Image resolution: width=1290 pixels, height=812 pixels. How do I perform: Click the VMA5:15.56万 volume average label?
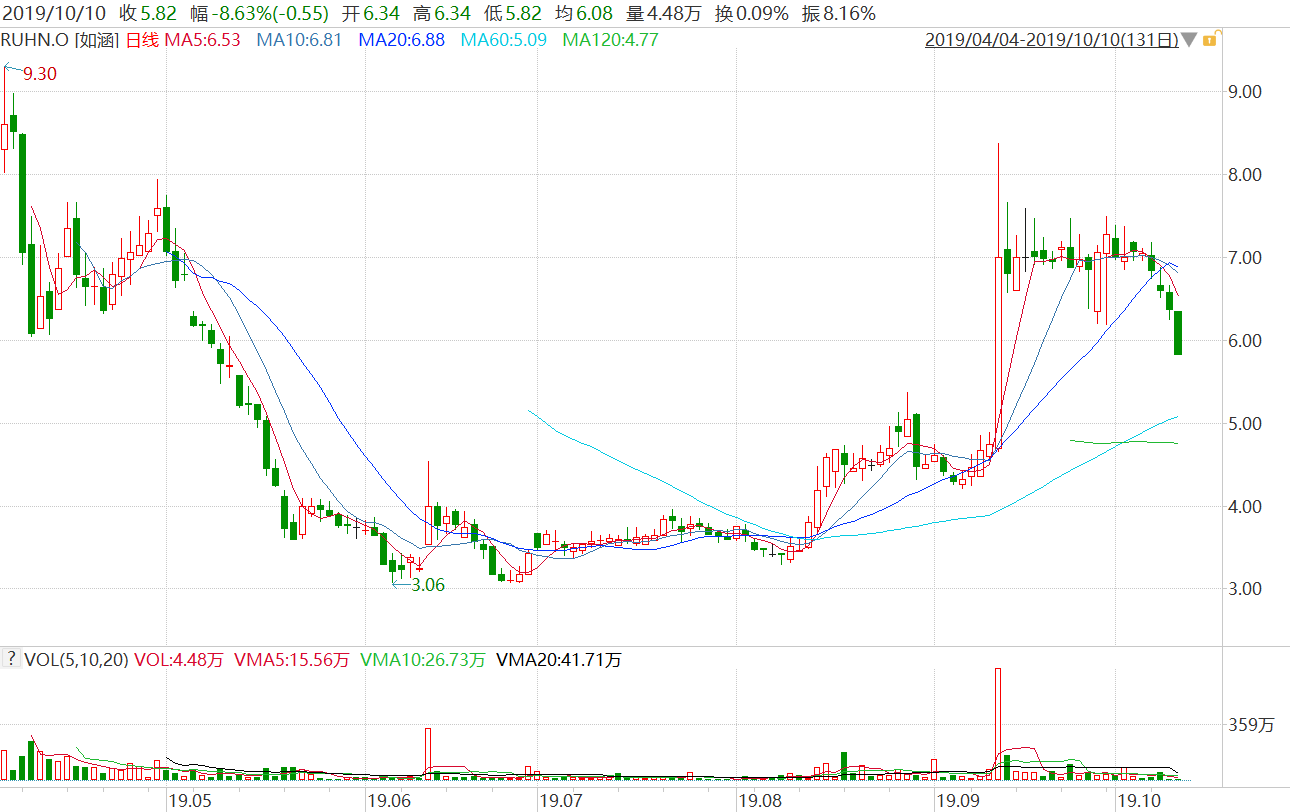(x=291, y=660)
